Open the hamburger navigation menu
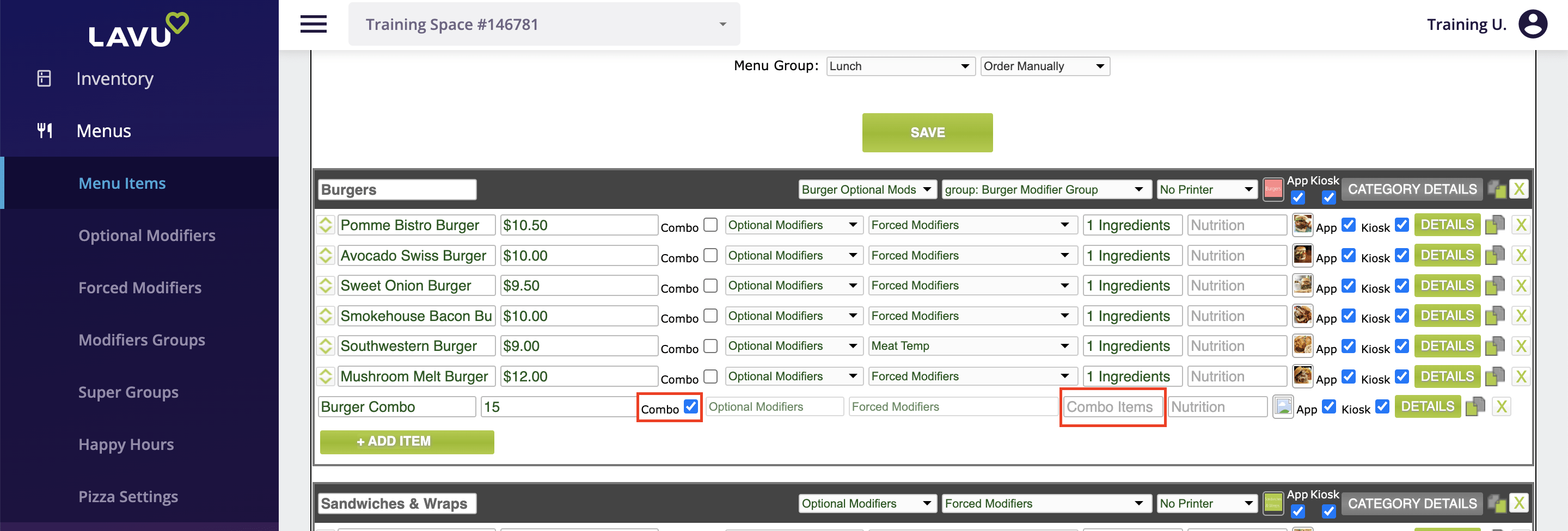Image resolution: width=1568 pixels, height=531 pixels. click(314, 24)
